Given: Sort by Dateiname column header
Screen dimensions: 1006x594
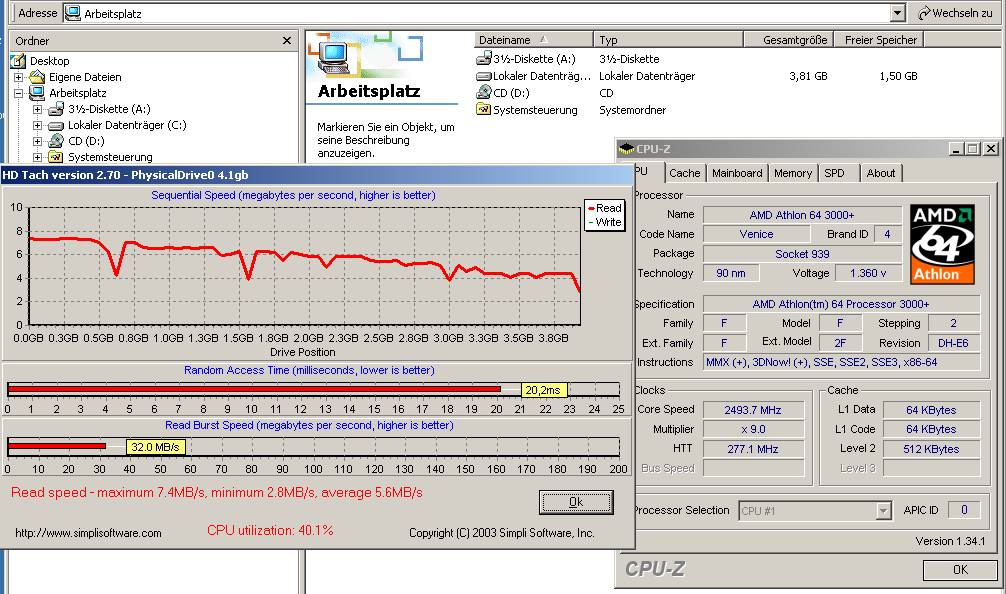Looking at the screenshot, I should pos(533,40).
